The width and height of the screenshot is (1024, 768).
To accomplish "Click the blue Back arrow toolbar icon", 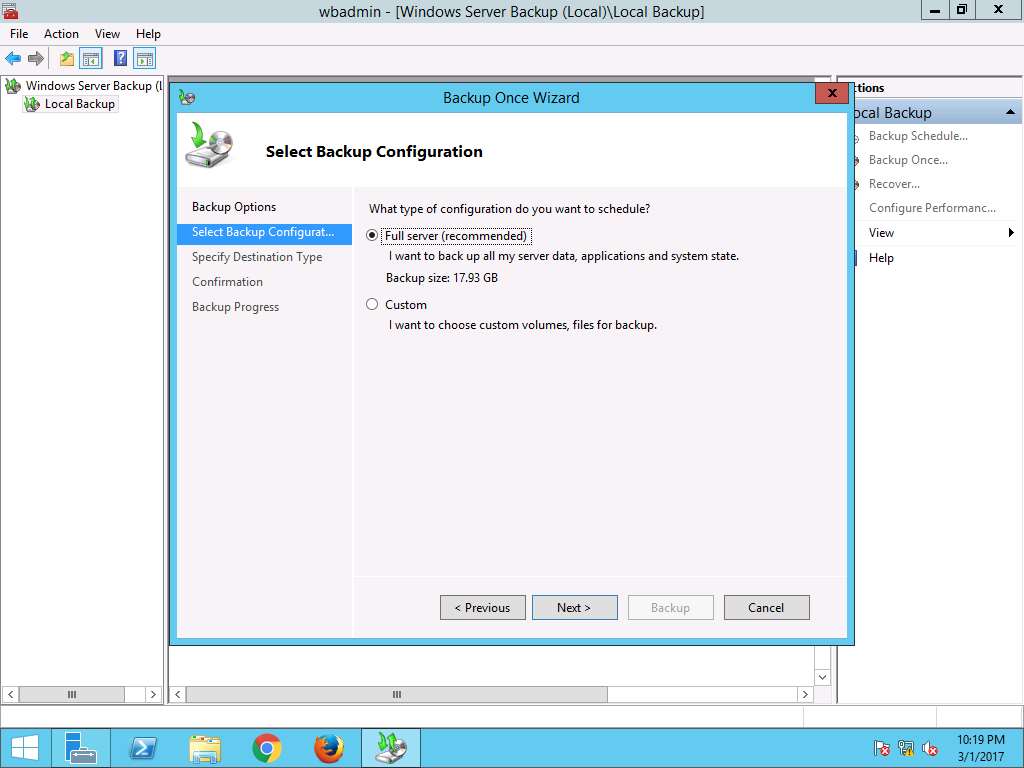I will pyautogui.click(x=12, y=59).
